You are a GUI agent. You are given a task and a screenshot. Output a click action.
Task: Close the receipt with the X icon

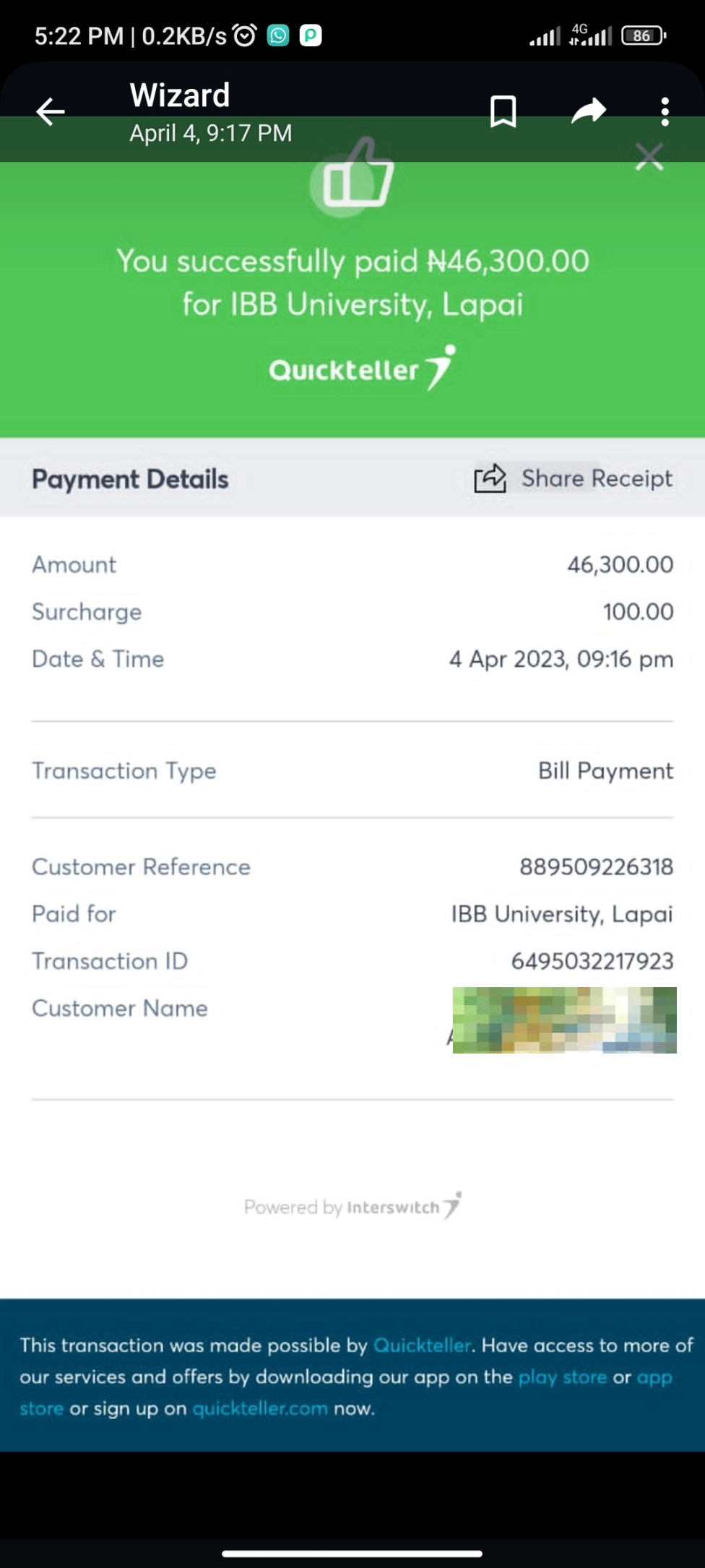[x=649, y=157]
